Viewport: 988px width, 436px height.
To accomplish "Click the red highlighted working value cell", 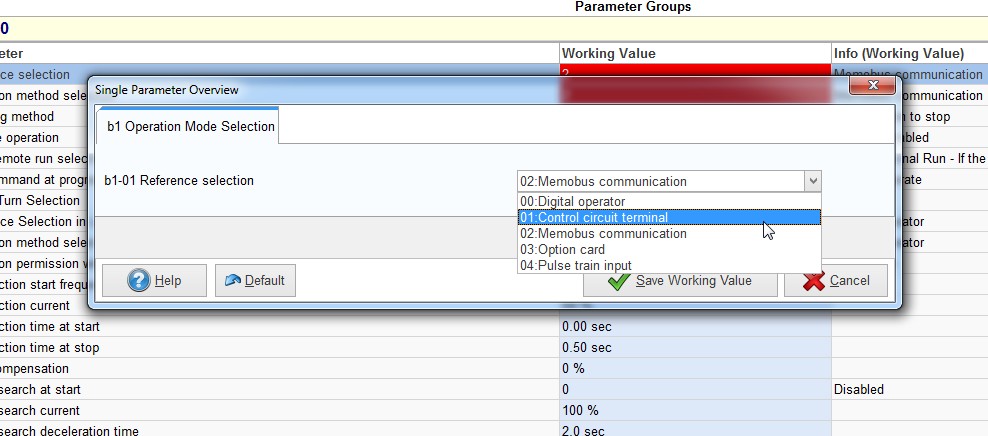I will 695,70.
